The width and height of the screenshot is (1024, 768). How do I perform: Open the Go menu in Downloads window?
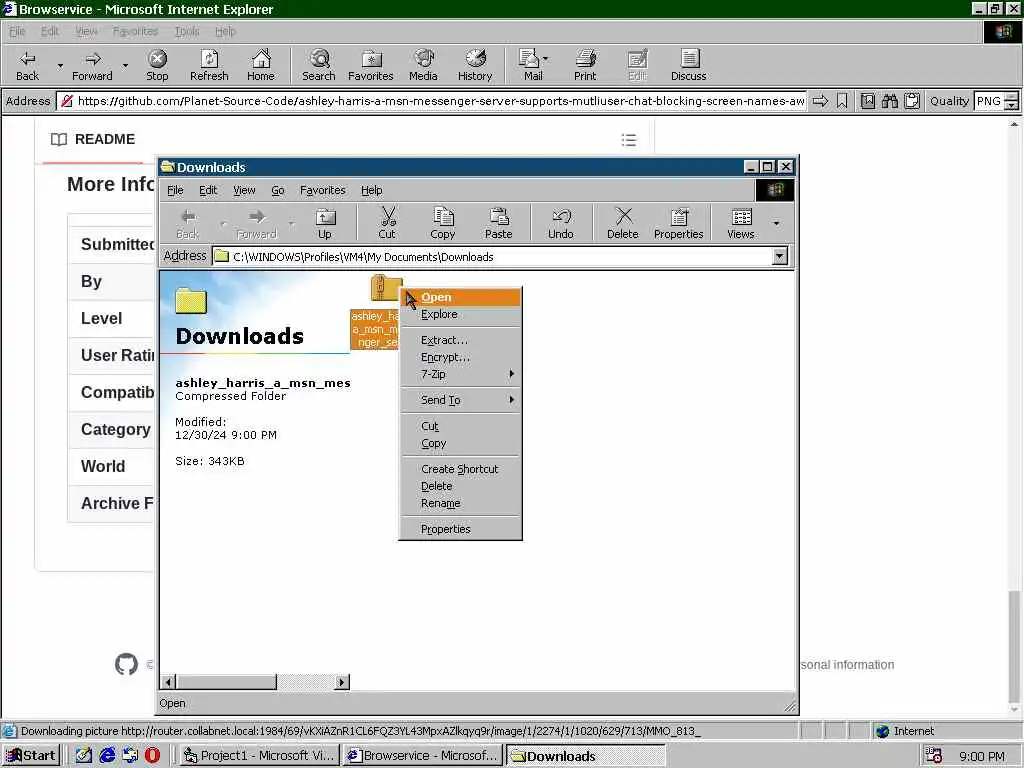(278, 190)
